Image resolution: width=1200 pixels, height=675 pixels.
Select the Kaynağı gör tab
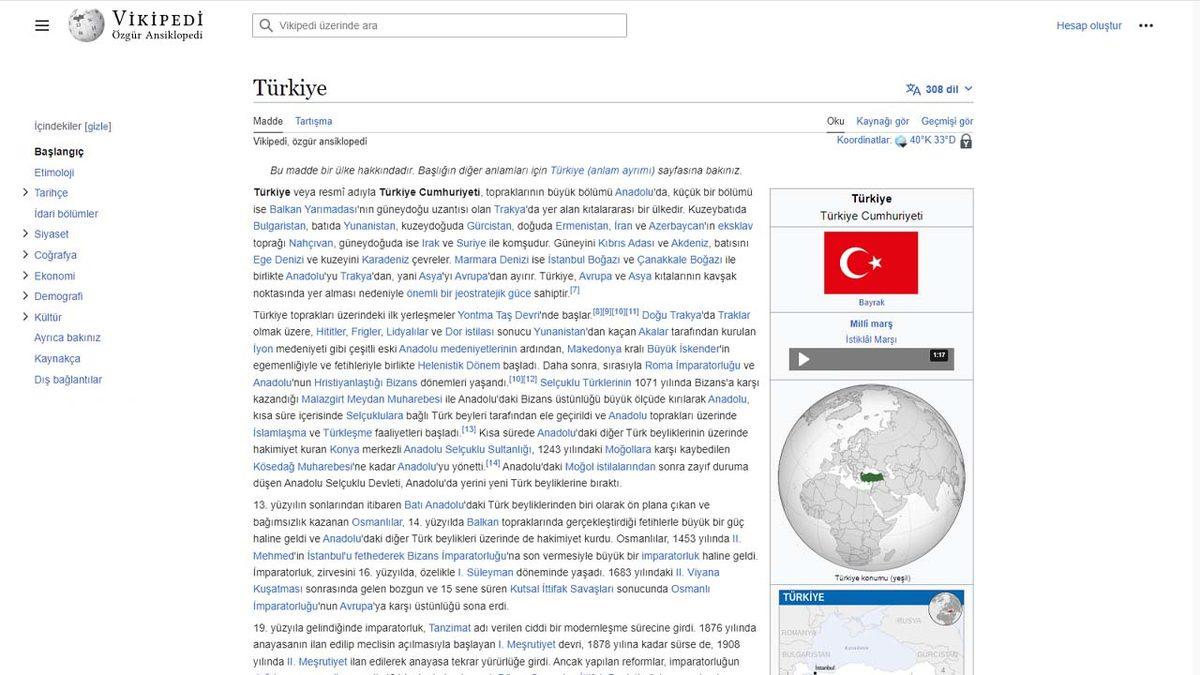pos(882,121)
